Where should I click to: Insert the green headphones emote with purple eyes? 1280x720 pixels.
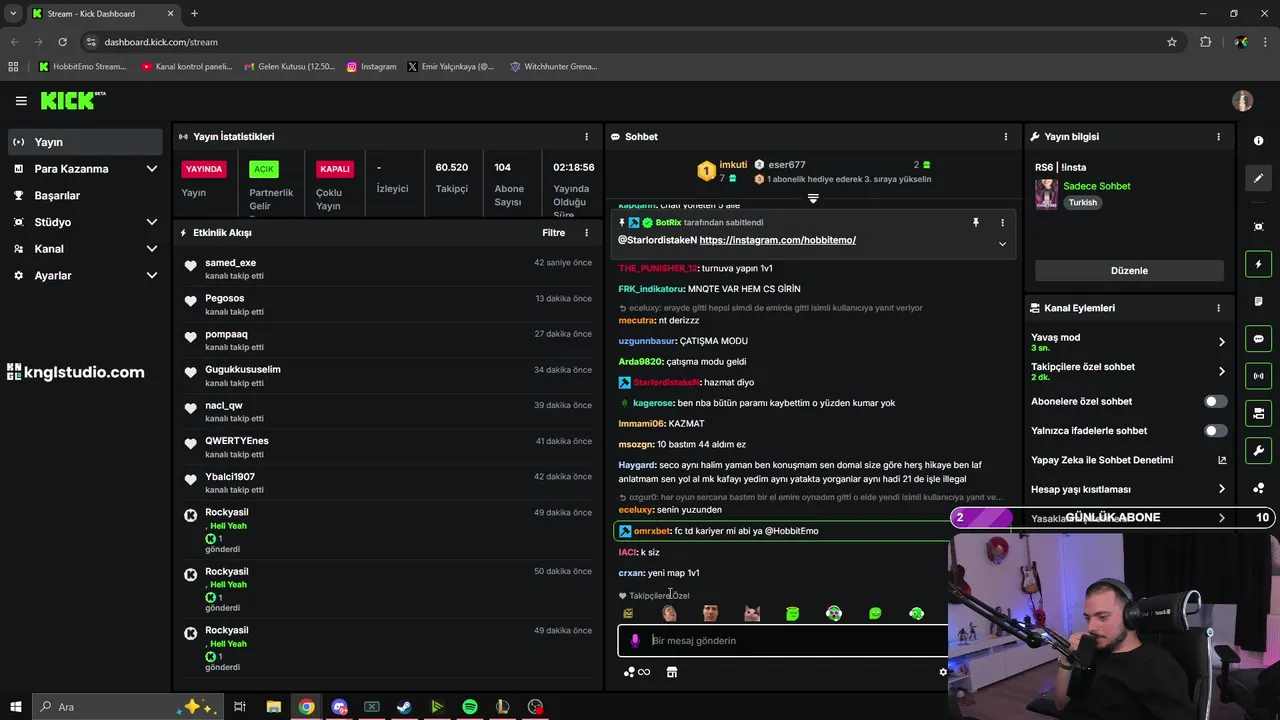[x=834, y=613]
